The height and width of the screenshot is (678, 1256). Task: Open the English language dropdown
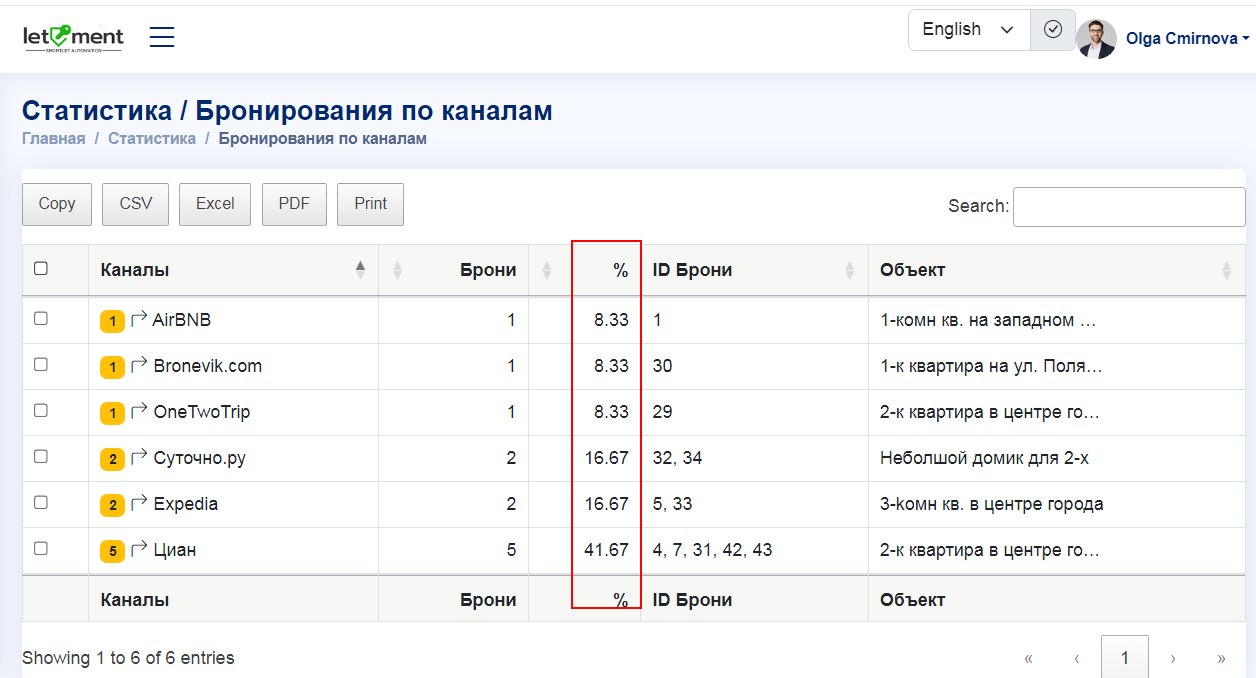(969, 29)
